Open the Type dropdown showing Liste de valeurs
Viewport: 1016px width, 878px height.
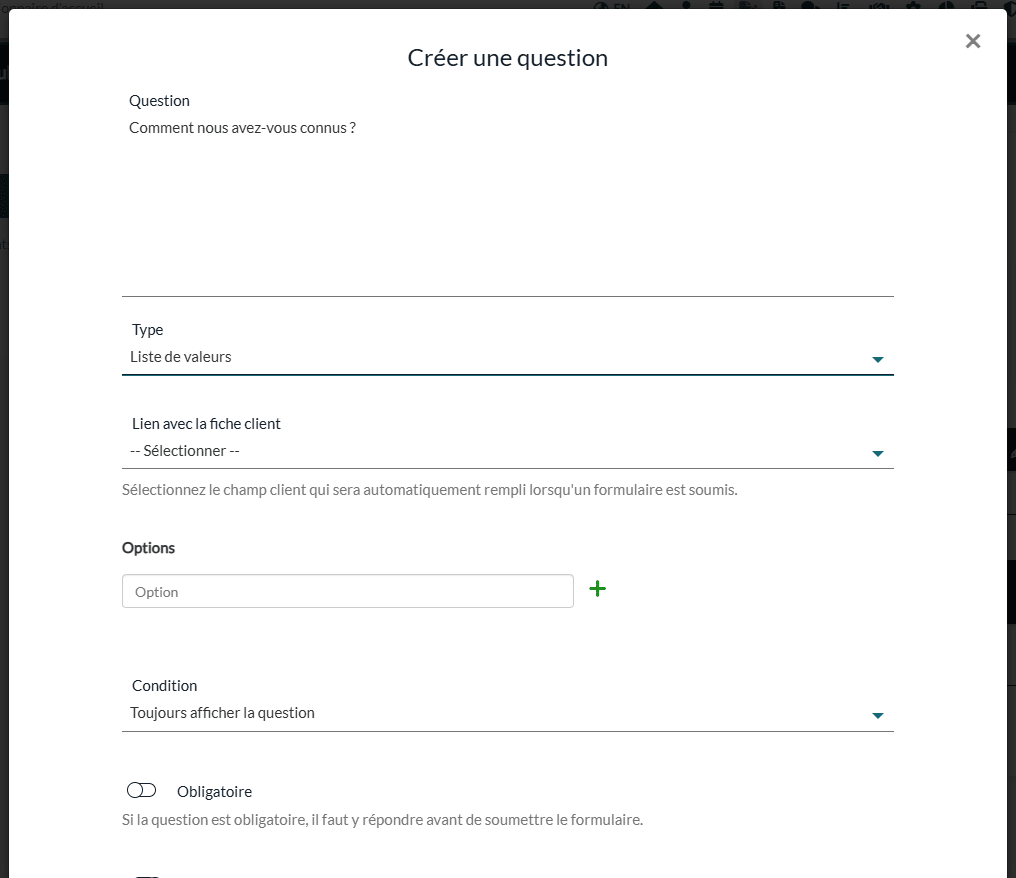point(507,358)
